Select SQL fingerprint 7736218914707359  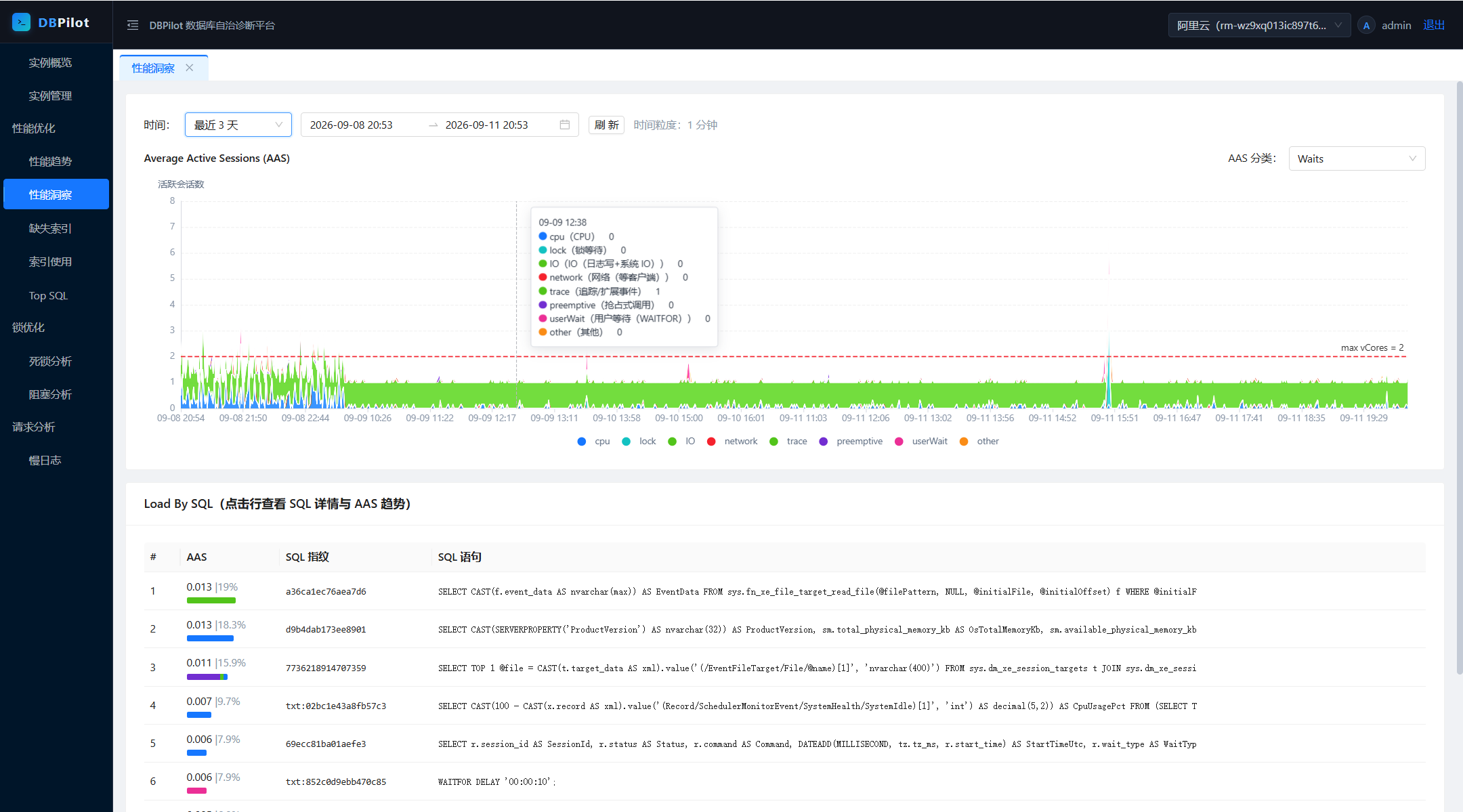pyautogui.click(x=326, y=668)
